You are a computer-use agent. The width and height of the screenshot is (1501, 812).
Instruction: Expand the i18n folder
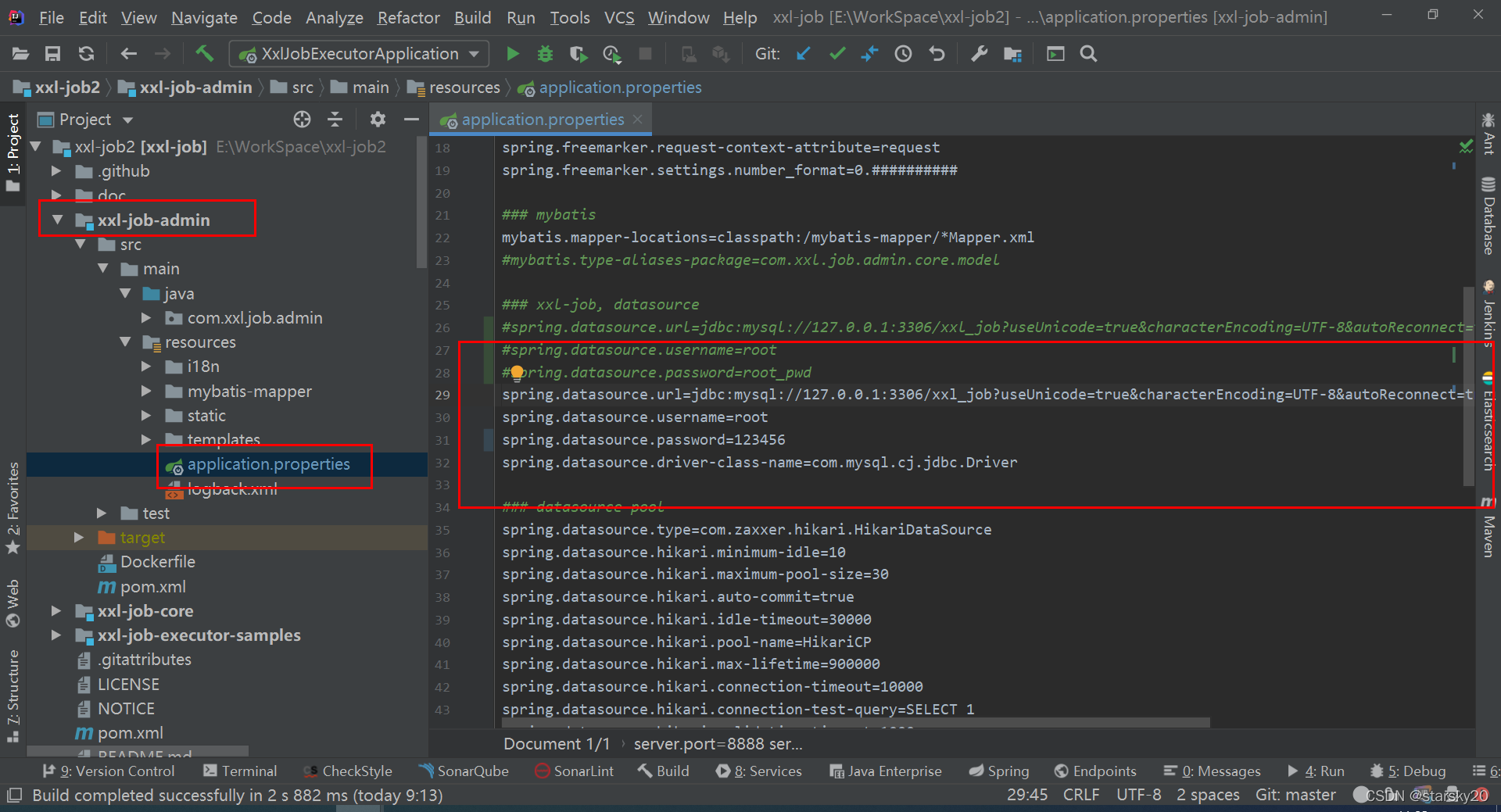pos(146,366)
